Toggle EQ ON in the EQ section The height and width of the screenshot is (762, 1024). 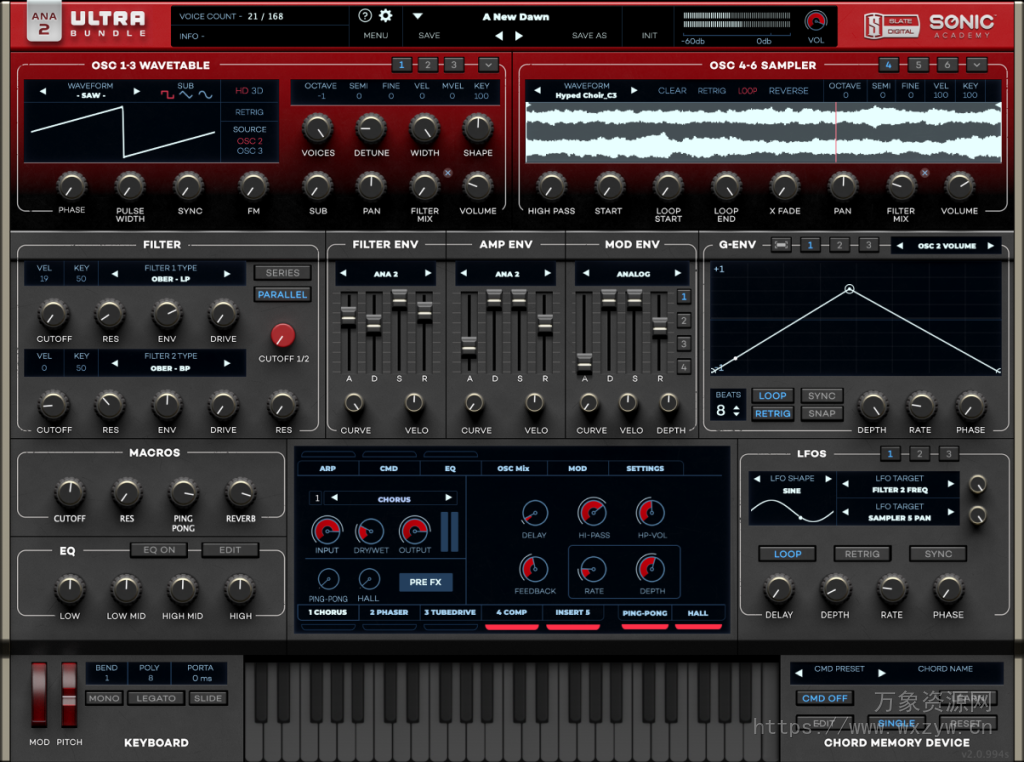pyautogui.click(x=158, y=549)
